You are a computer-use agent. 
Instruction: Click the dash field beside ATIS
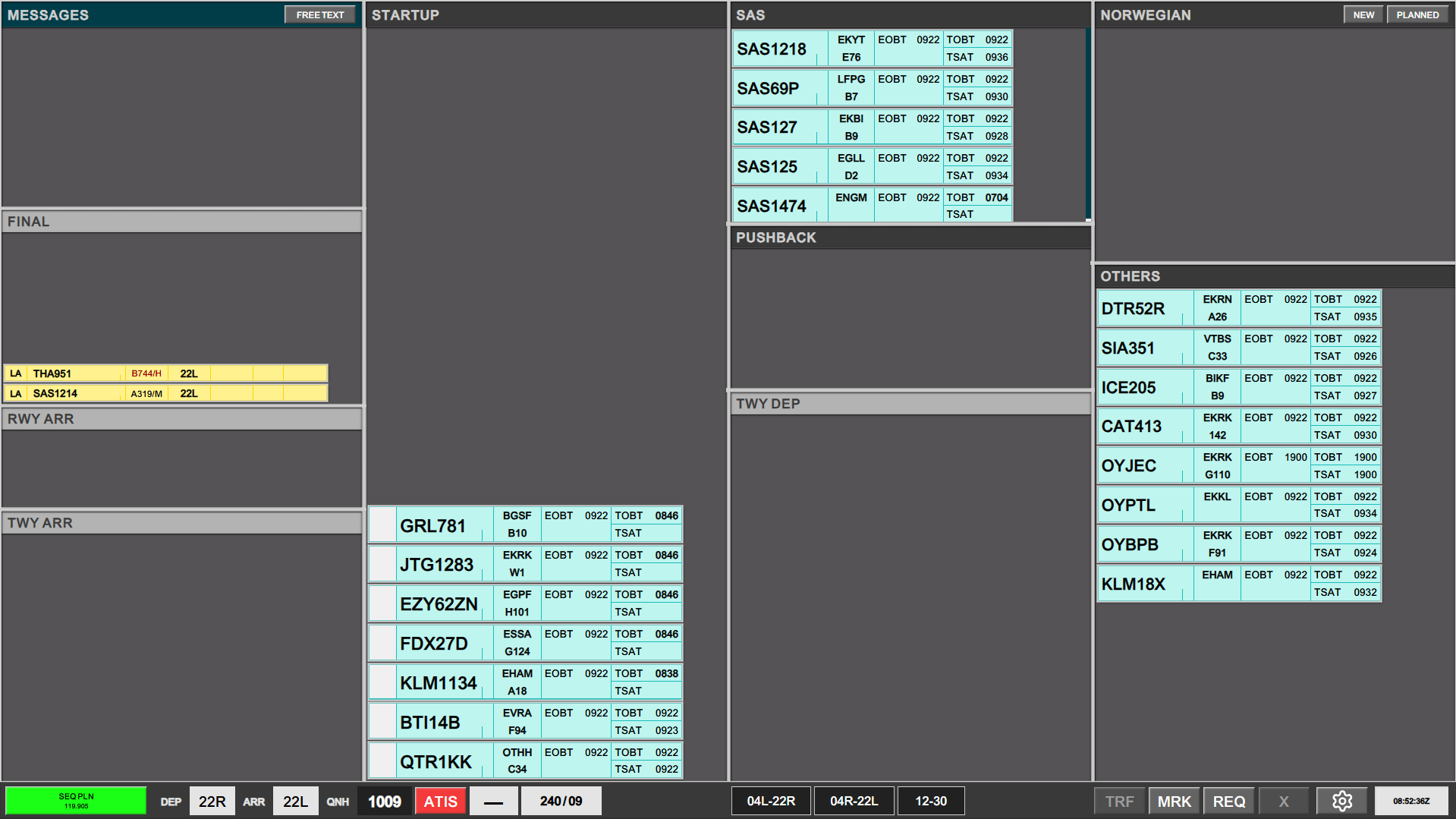[x=494, y=801]
